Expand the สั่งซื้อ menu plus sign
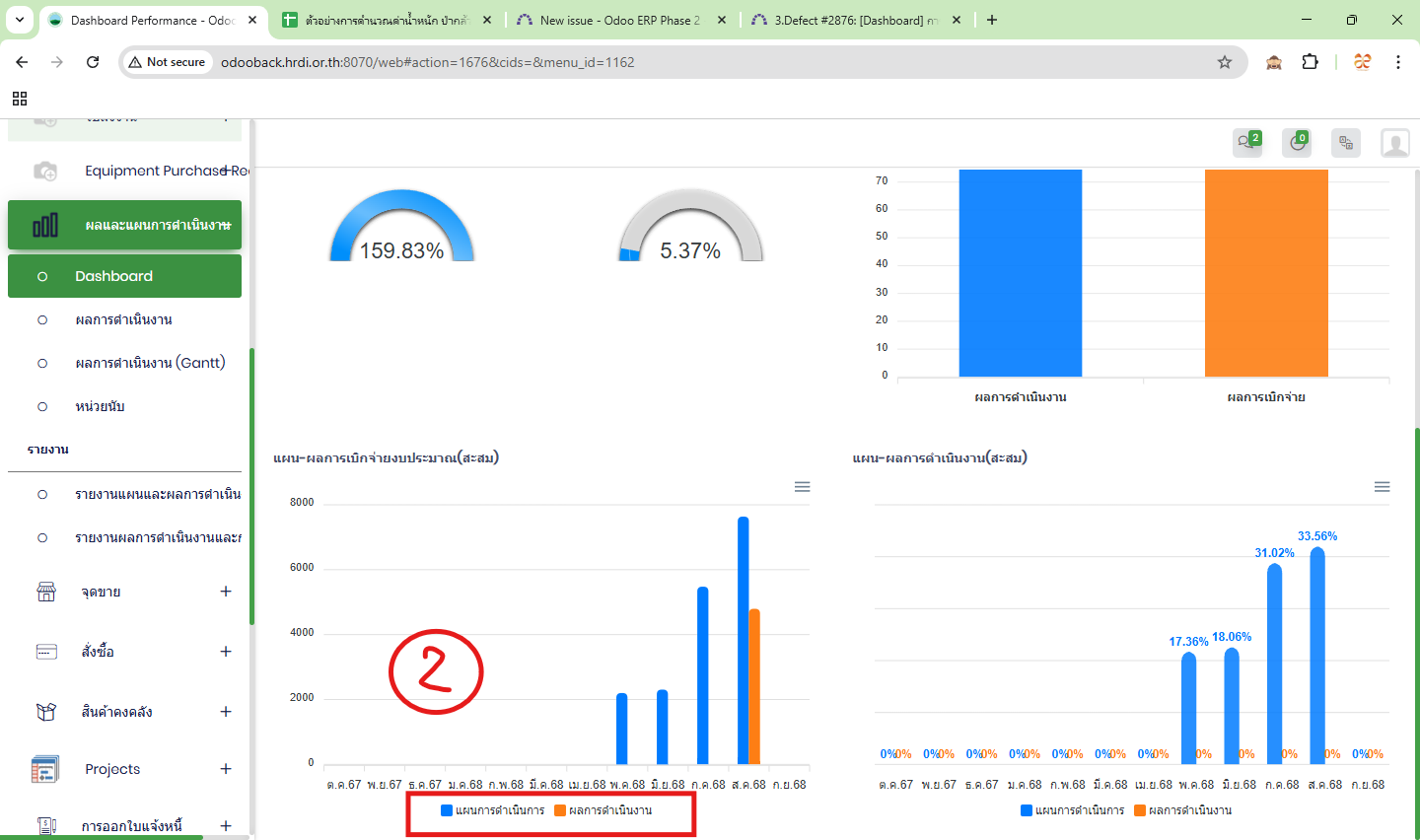This screenshot has height=840, width=1420. [226, 652]
